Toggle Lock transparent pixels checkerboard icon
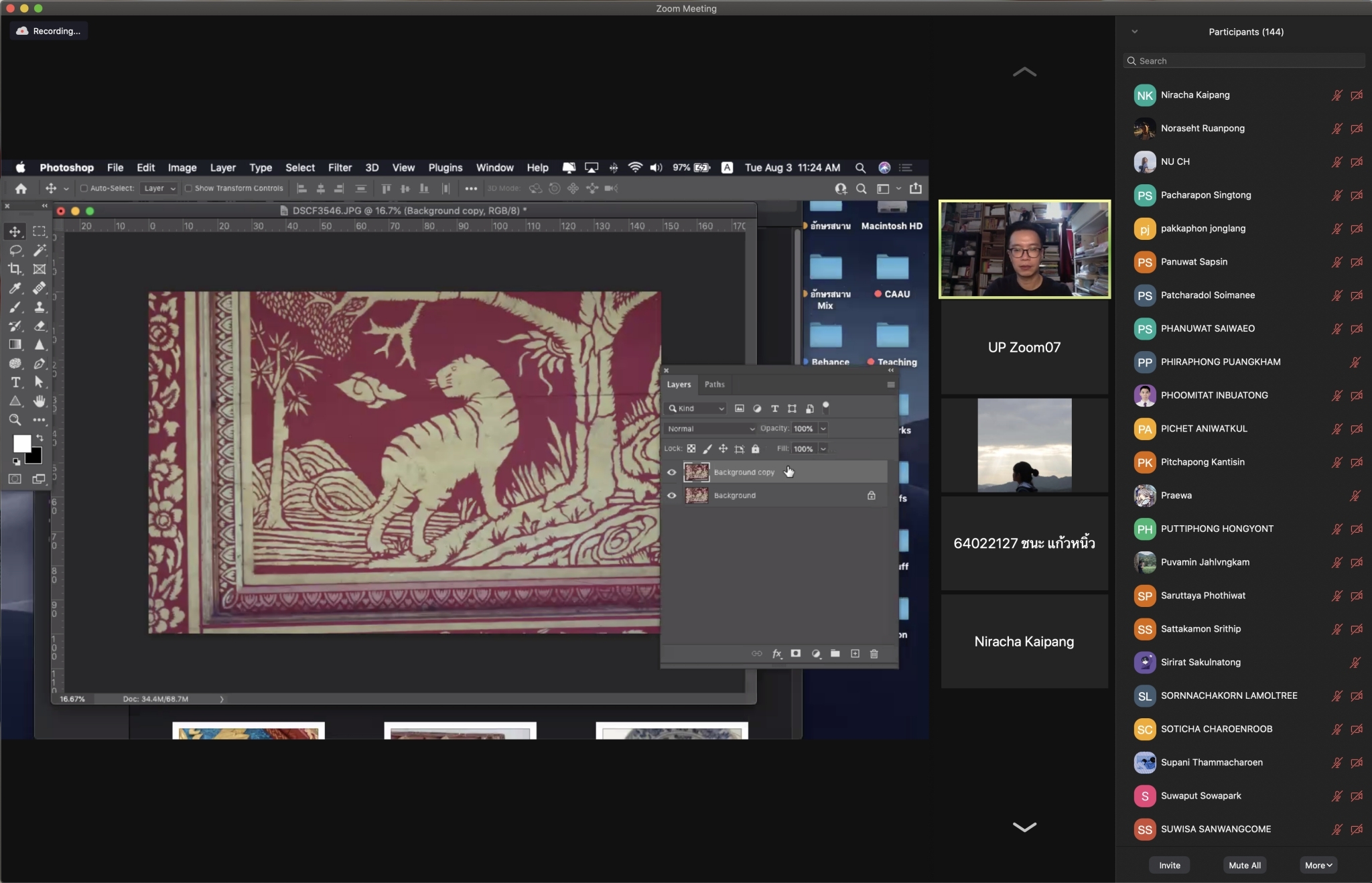1372x883 pixels. coord(691,448)
